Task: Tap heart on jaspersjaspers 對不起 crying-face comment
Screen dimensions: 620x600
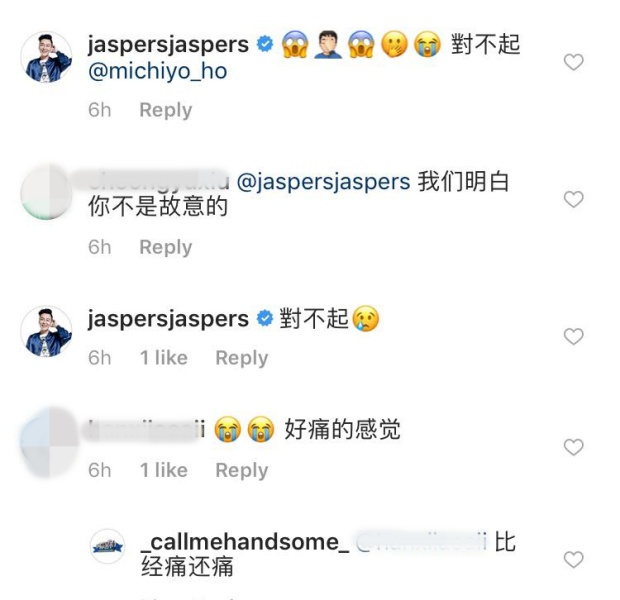Action: [573, 337]
